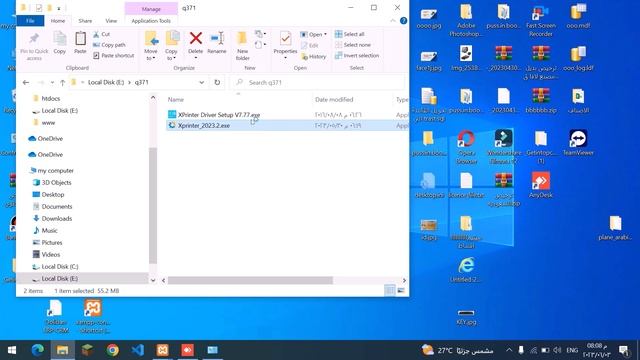Switch to the Share ribbon tab
Screen dimensions: 640x360
(85, 21)
